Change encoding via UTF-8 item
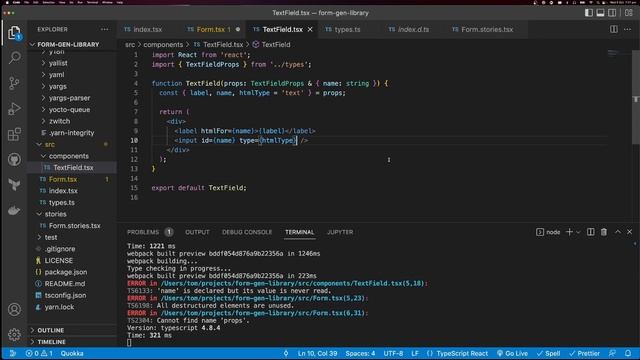Viewport: 640px width, 360px height. point(393,353)
